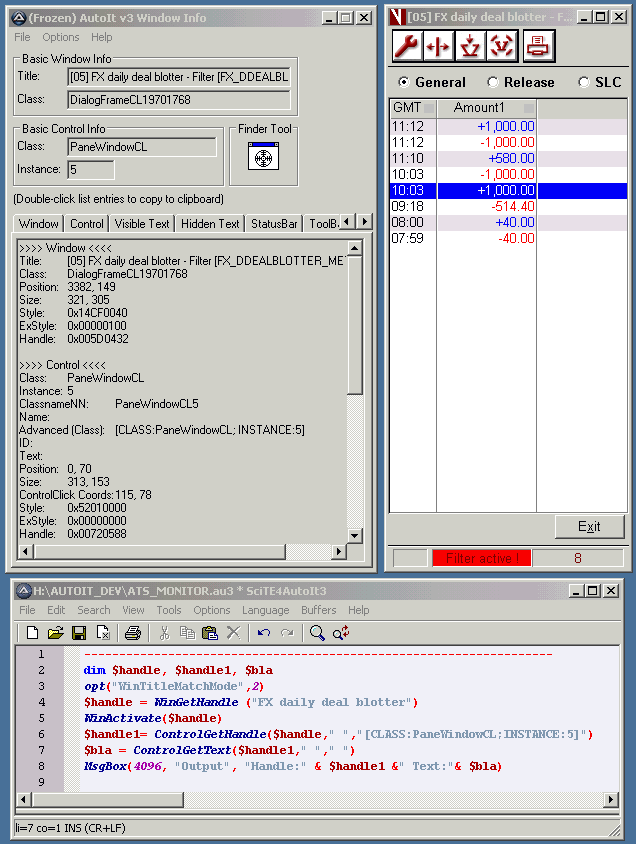This screenshot has height=844, width=636.
Task: Select the SLC radio button
Action: pyautogui.click(x=583, y=82)
